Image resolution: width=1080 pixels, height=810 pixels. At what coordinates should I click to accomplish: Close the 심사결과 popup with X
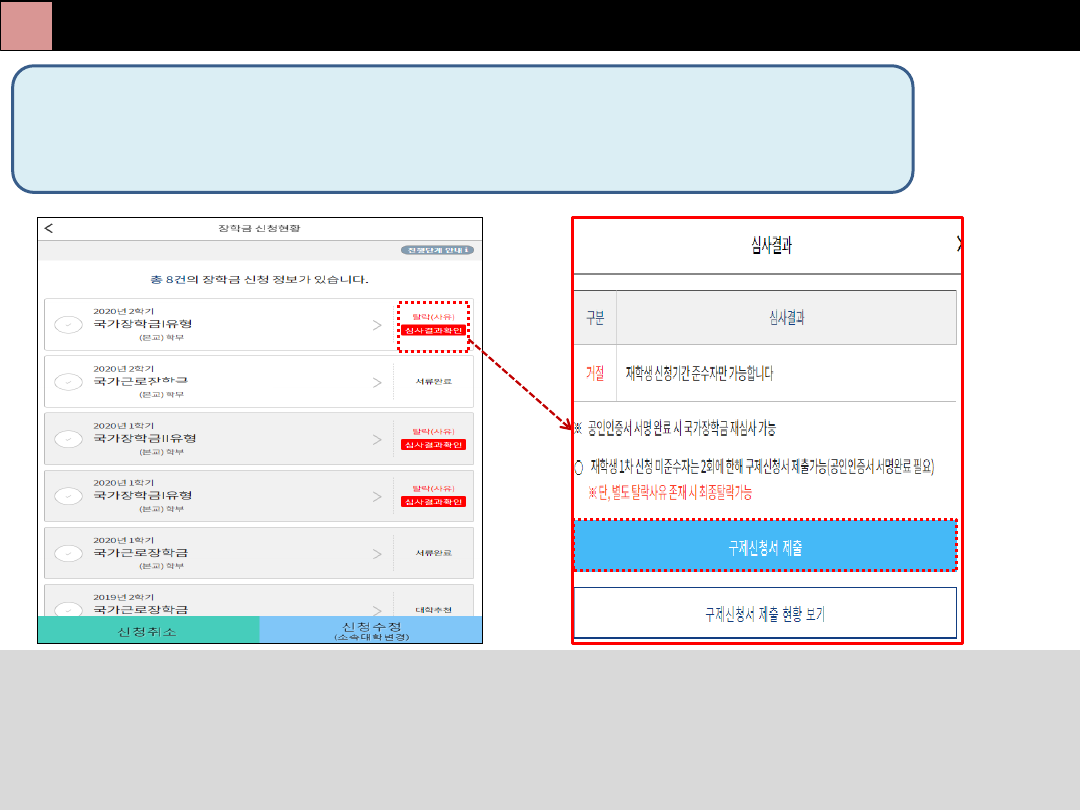[x=959, y=244]
